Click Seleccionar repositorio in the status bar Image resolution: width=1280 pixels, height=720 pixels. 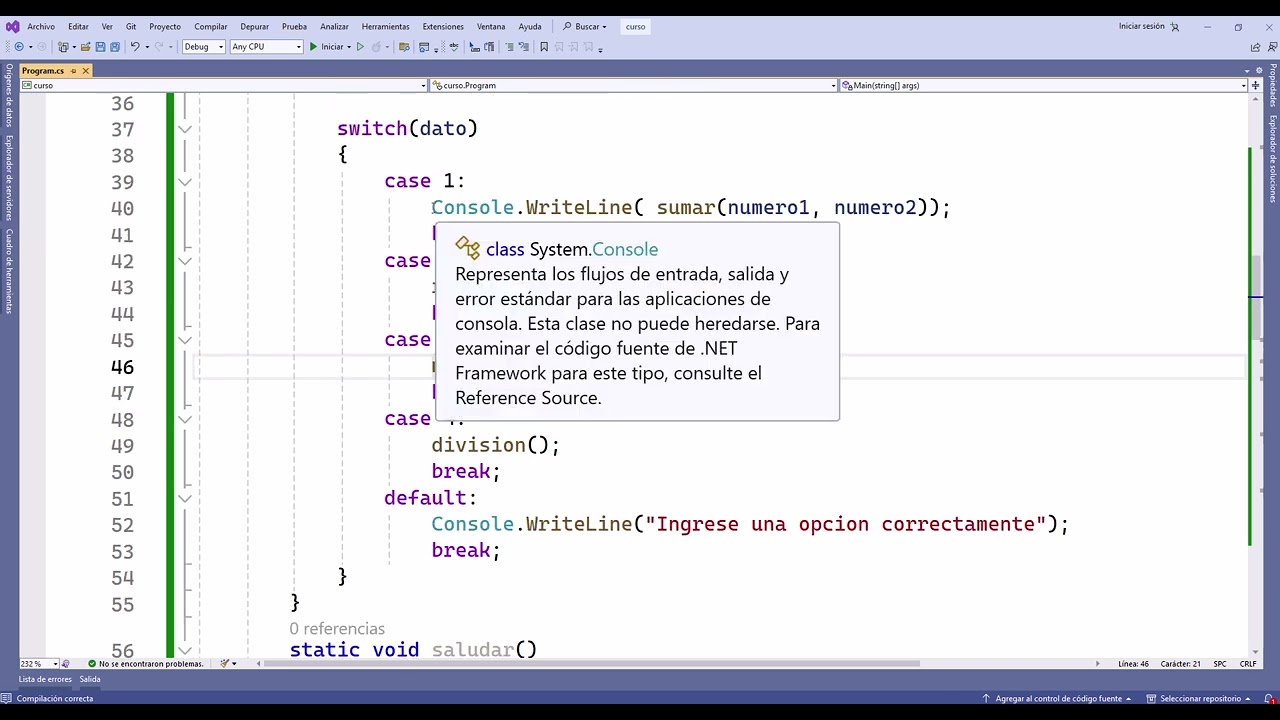tap(1200, 699)
